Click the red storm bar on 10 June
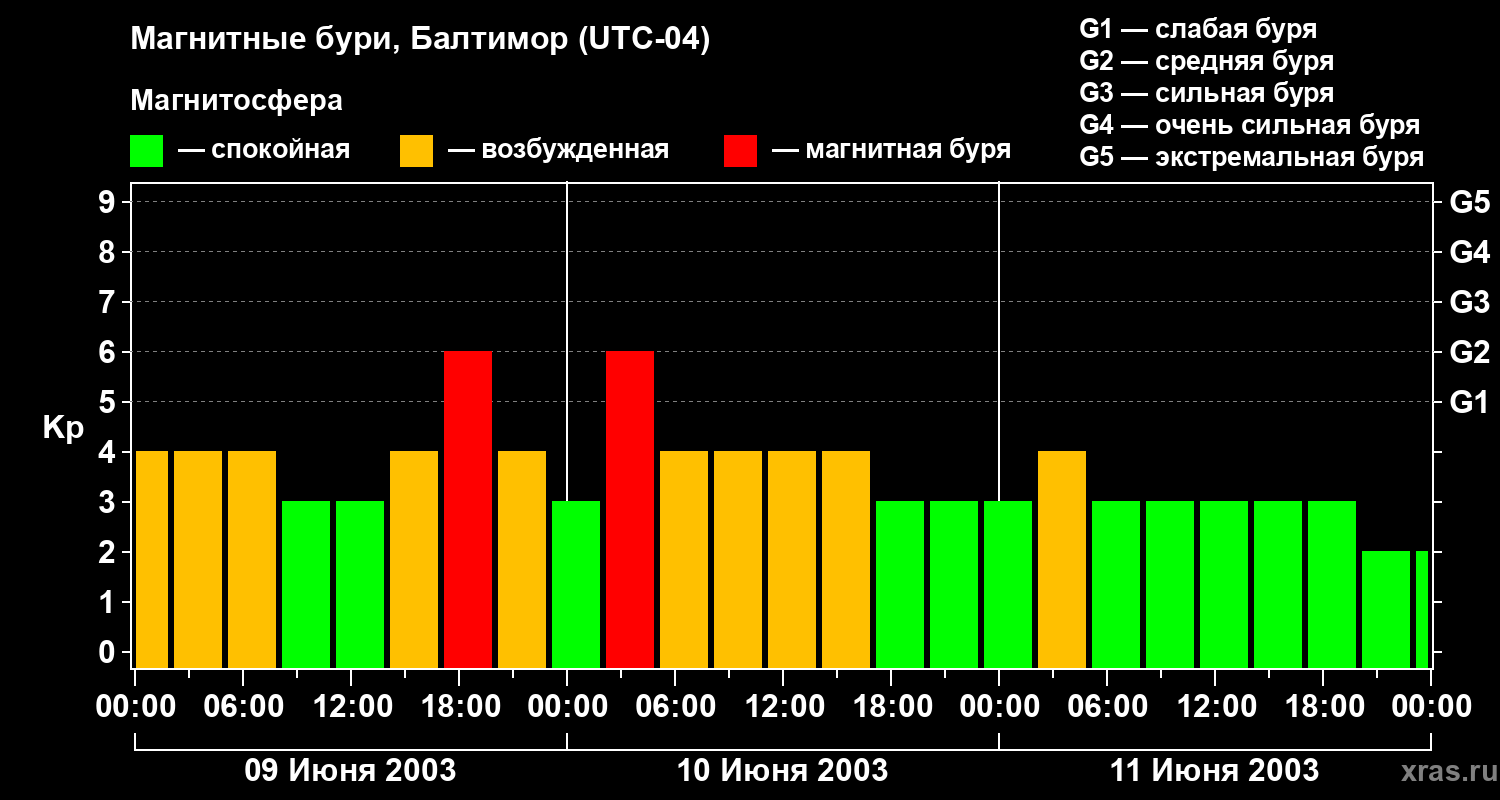The height and width of the screenshot is (800, 1500). [630, 509]
